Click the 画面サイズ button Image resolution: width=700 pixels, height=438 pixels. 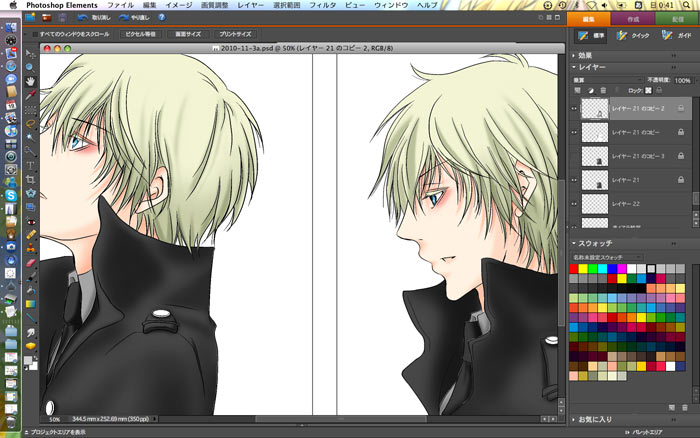pyautogui.click(x=188, y=34)
